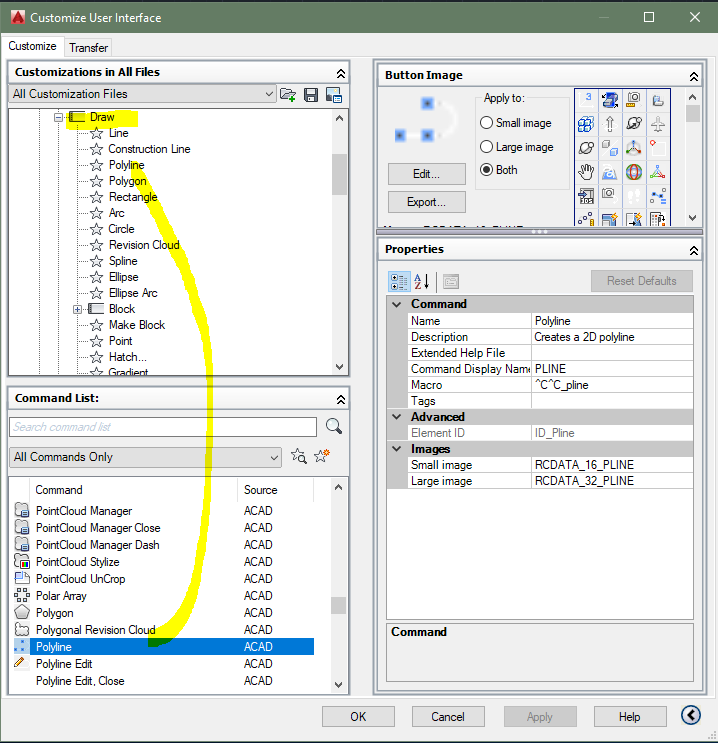Switch to the Transfer tab
718x743 pixels.
click(89, 48)
